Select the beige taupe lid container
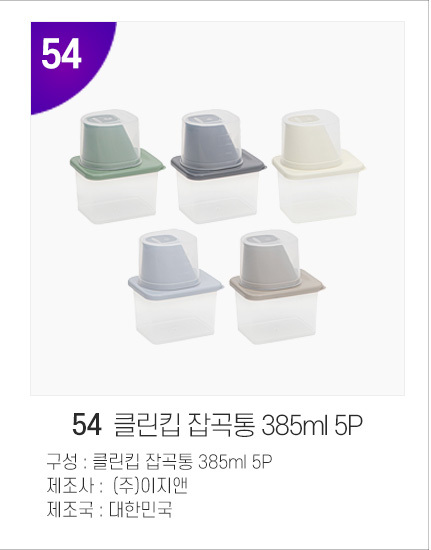This screenshot has height=550, width=431. [277, 287]
